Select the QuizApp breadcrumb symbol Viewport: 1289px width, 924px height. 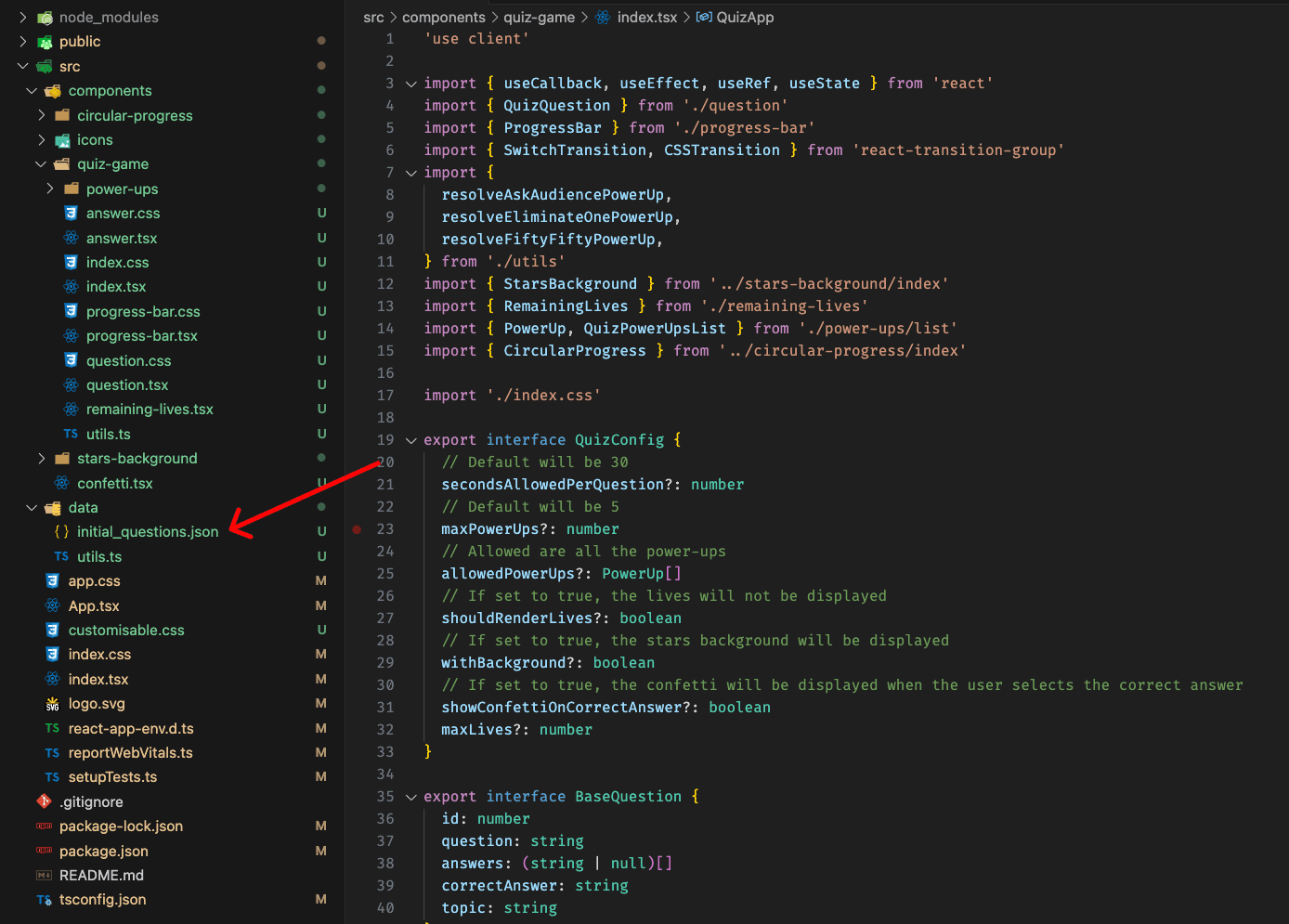pyautogui.click(x=745, y=17)
